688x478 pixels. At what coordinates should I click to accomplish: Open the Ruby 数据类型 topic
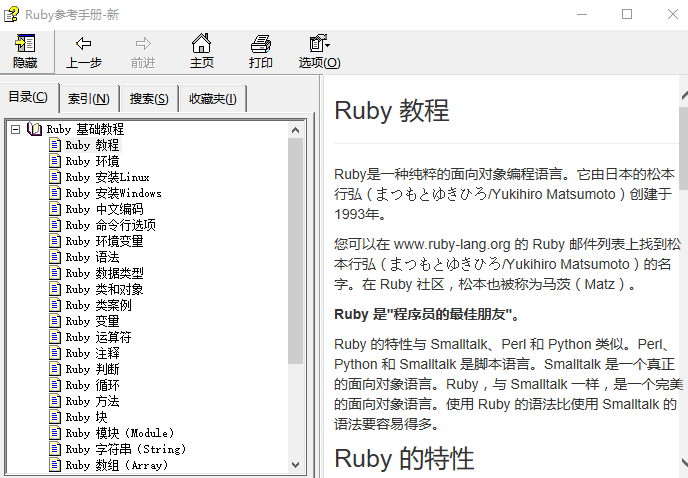[x=104, y=273]
